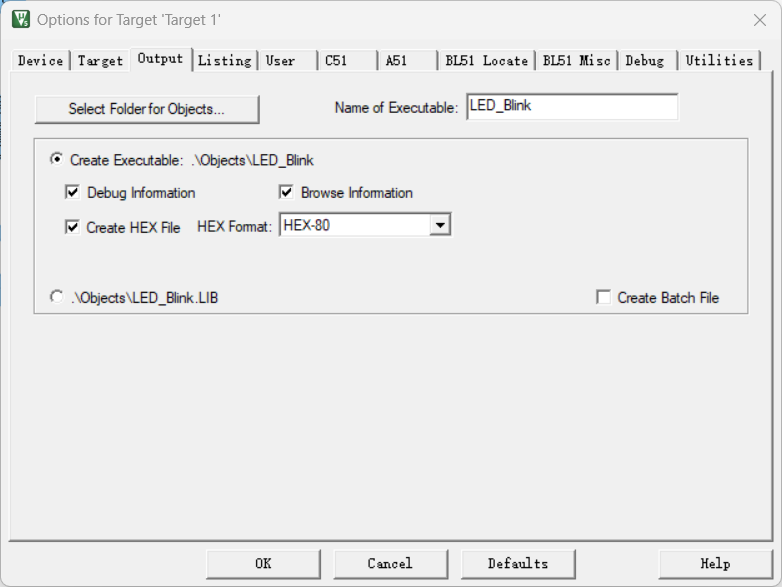This screenshot has width=782, height=587.
Task: Go to the Listing tab
Action: click(x=224, y=61)
